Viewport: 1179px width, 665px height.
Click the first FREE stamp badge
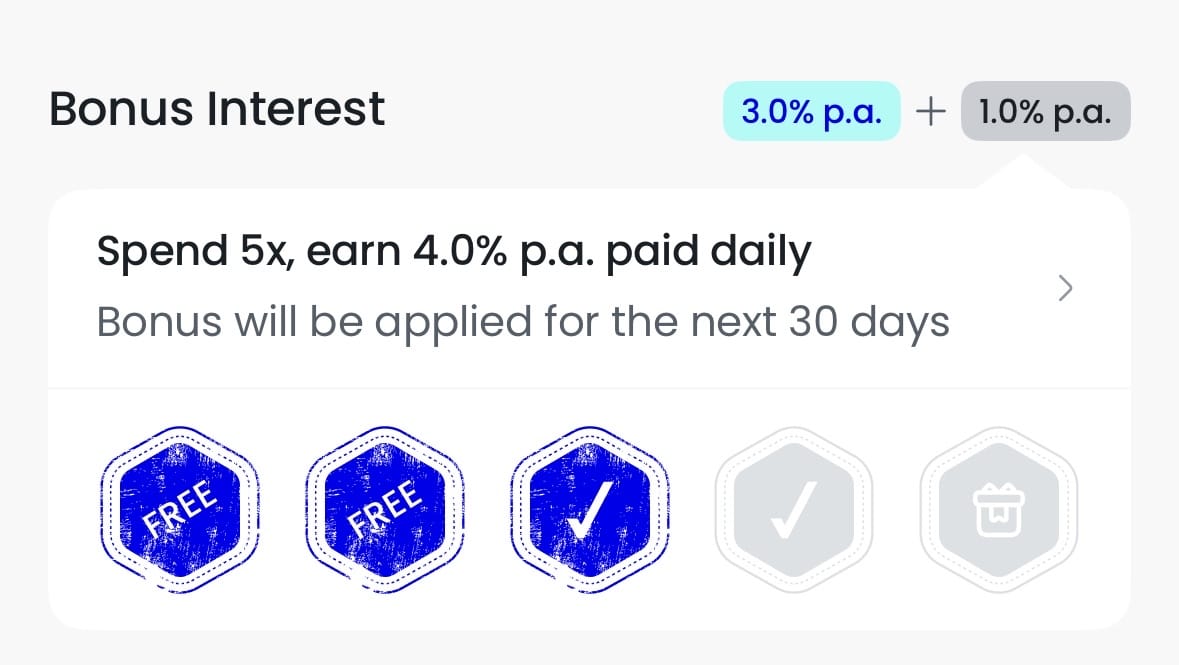click(x=180, y=510)
